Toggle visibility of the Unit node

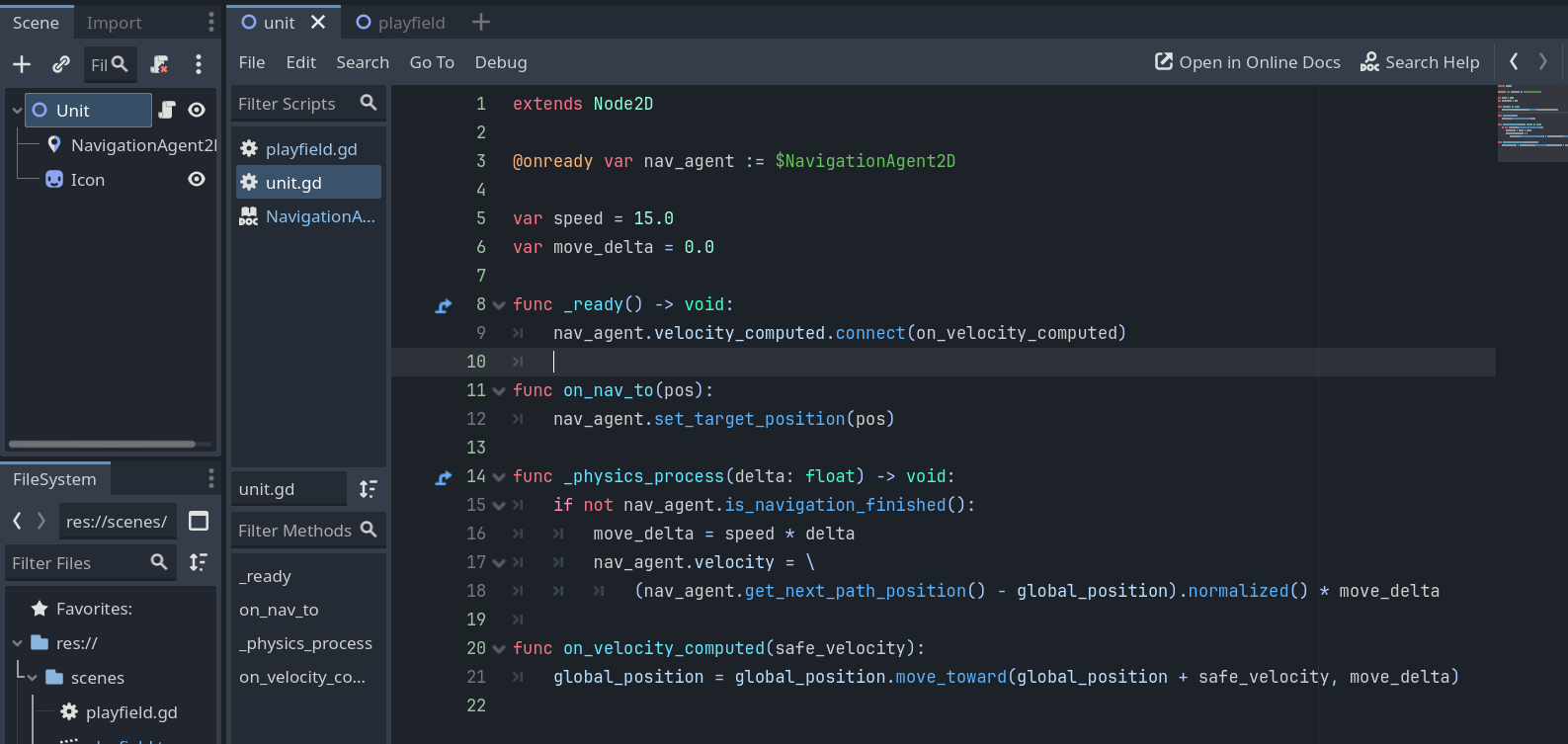[x=197, y=110]
